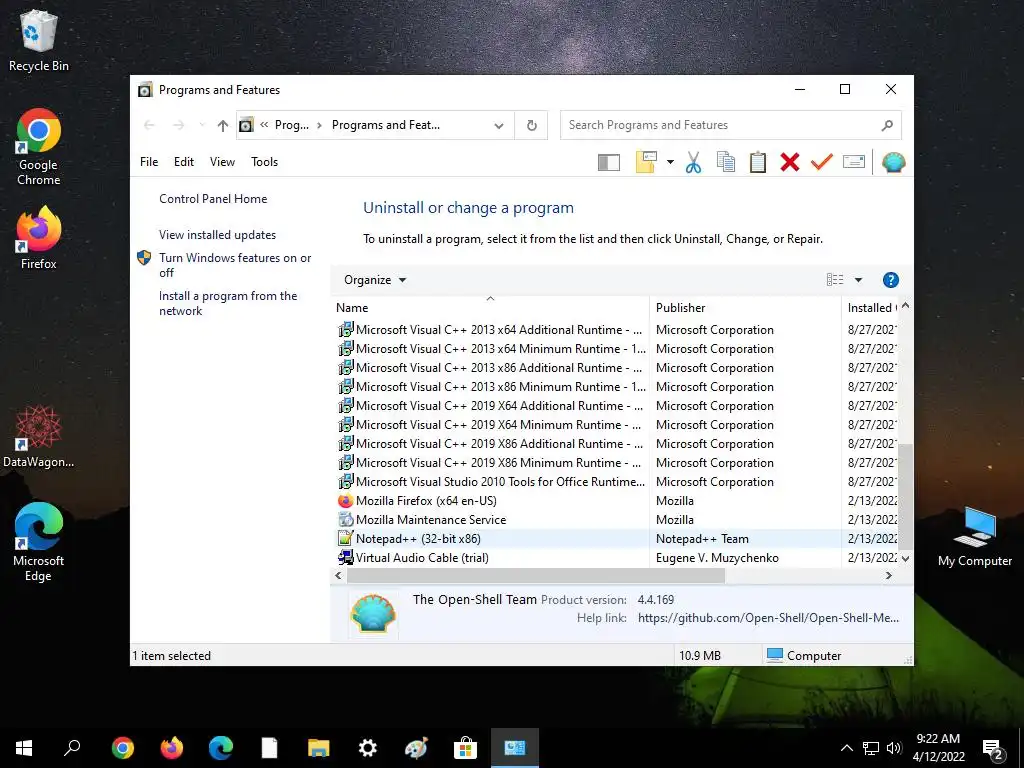Click the orange checkmark Properties icon

point(822,161)
